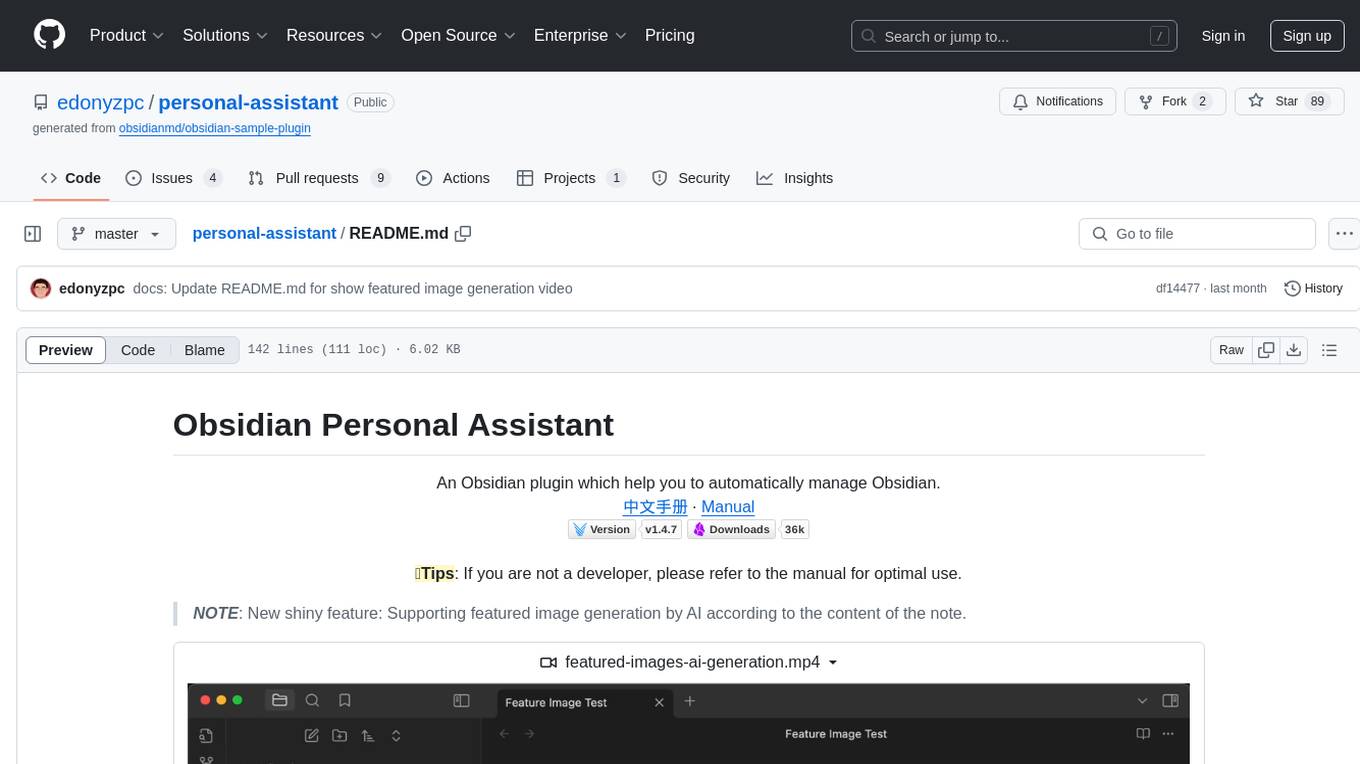Open the Solutions menu
The image size is (1360, 764).
[225, 35]
